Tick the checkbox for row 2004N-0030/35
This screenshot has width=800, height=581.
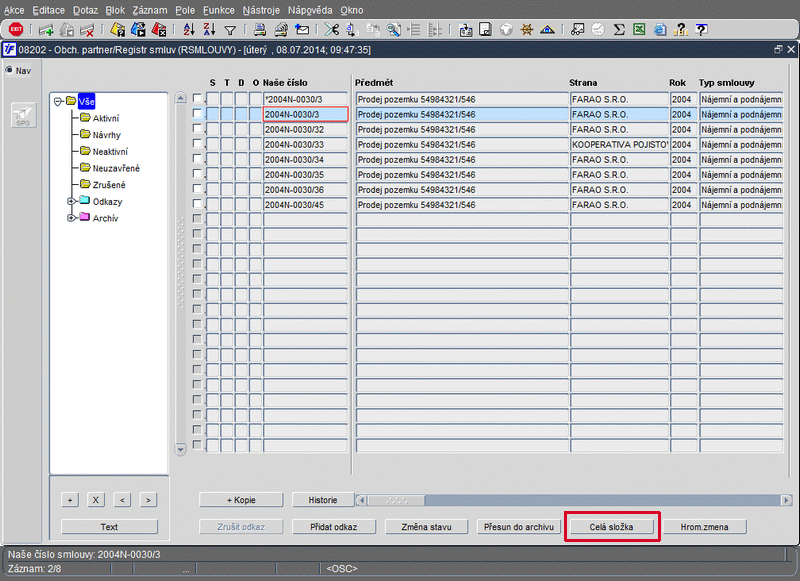tap(197, 173)
